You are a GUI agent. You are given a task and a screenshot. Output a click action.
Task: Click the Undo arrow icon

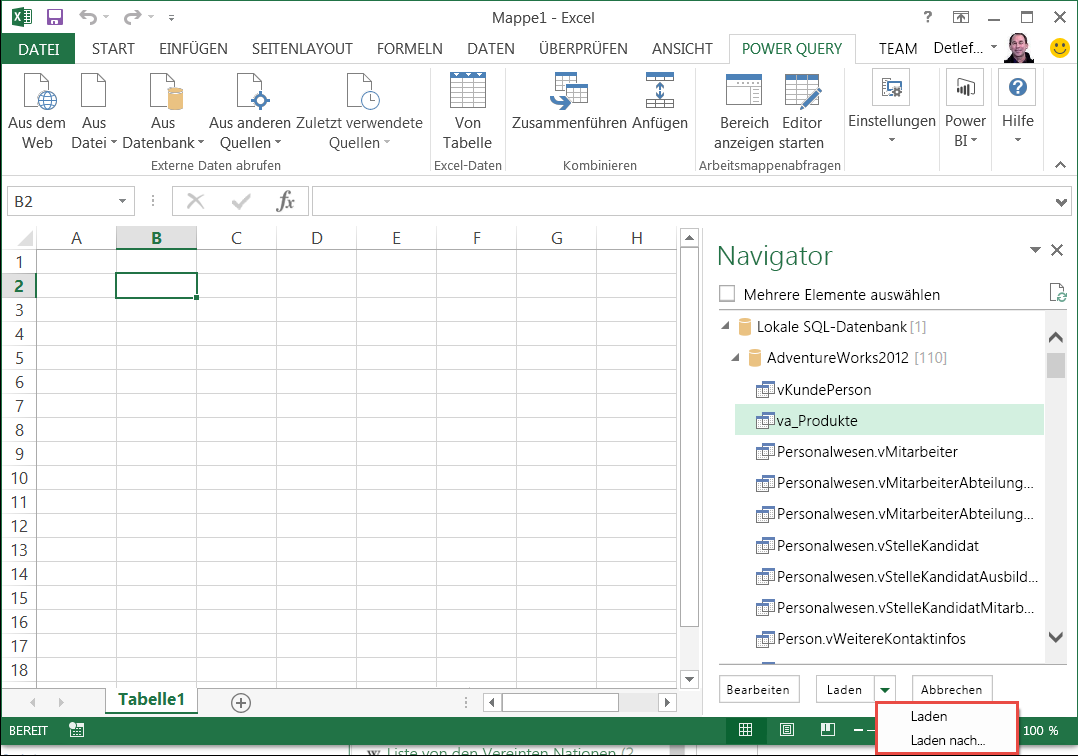[87, 17]
